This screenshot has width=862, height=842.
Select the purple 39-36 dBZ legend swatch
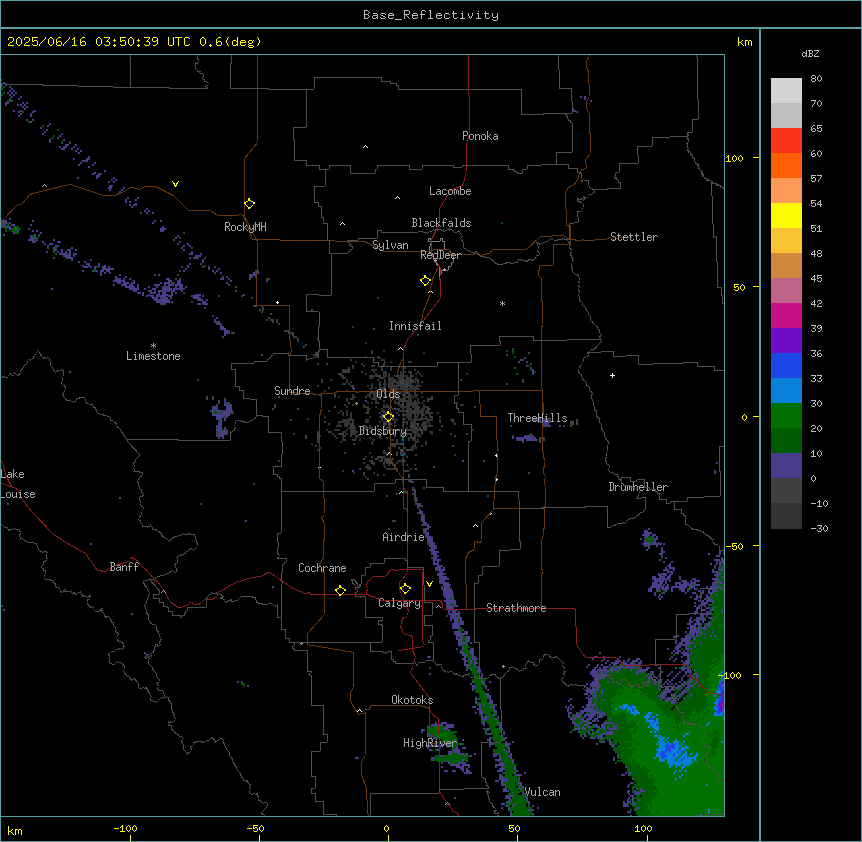[x=786, y=341]
